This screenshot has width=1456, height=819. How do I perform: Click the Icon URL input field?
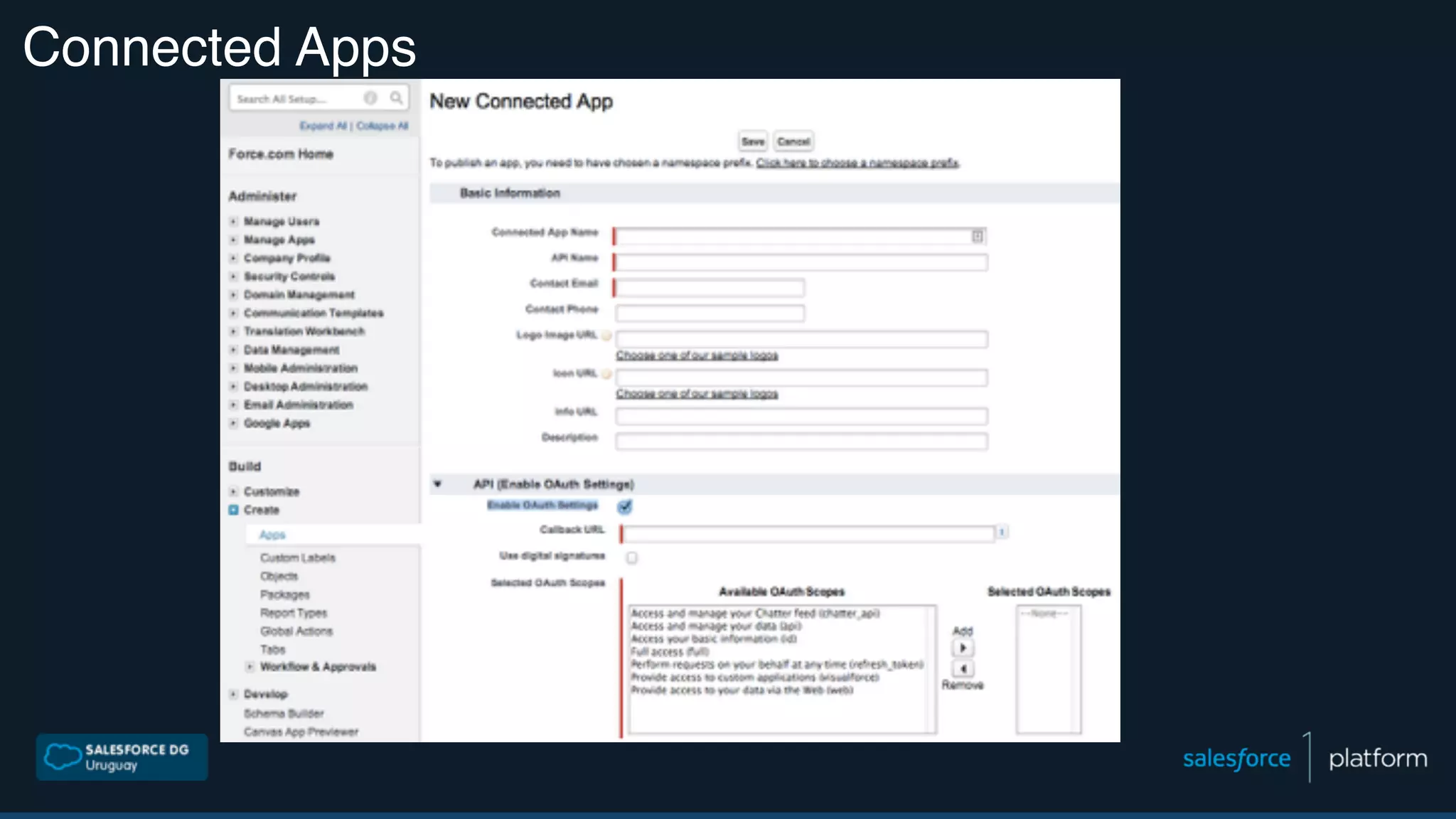801,378
